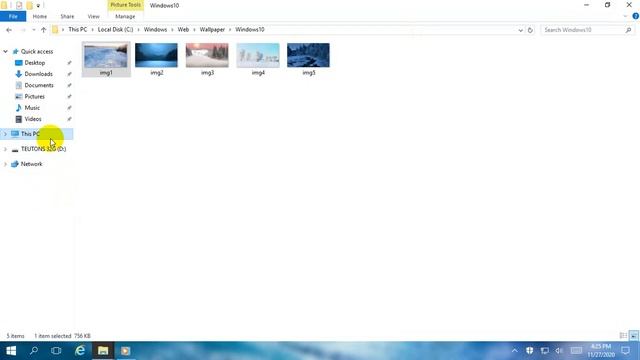Click the search magnifier icon
Viewport: 640px width, 360px height.
click(x=629, y=30)
